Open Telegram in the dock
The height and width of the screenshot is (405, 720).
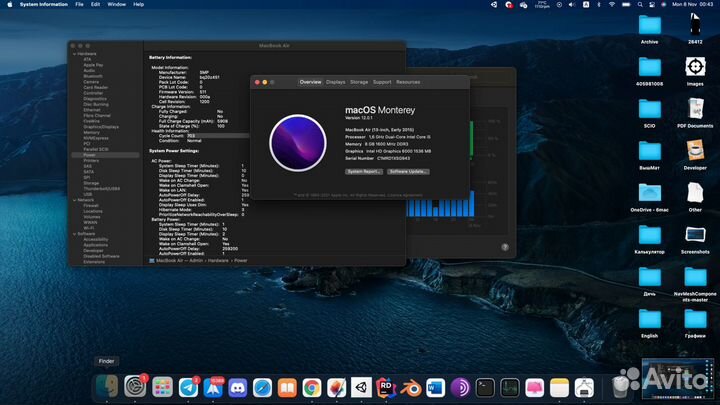(x=188, y=388)
